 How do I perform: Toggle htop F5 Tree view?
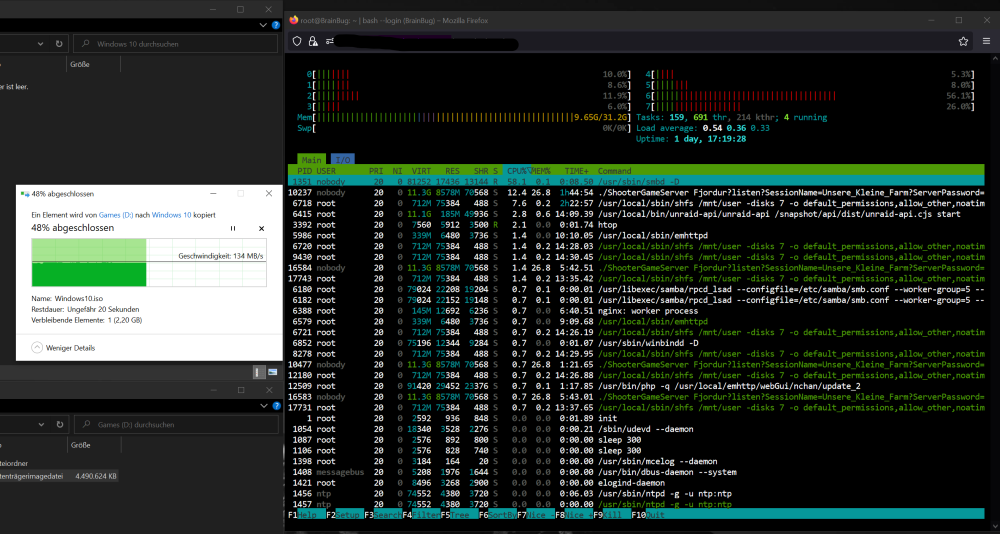[x=460, y=514]
